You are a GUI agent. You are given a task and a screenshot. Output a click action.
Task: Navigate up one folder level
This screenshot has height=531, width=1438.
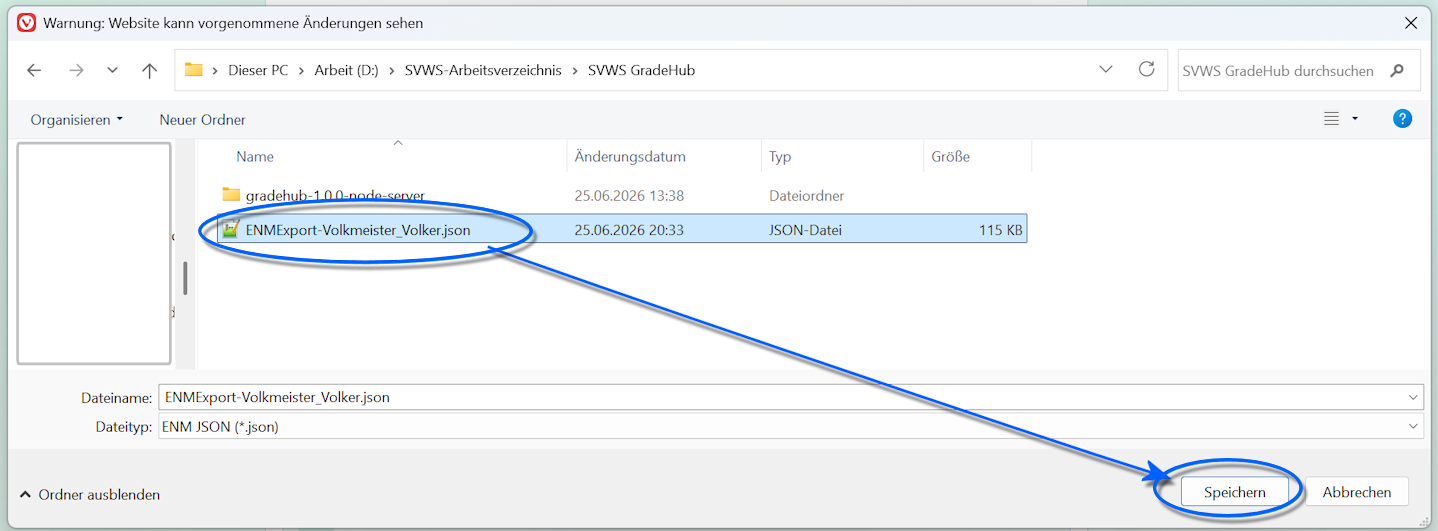tap(150, 70)
